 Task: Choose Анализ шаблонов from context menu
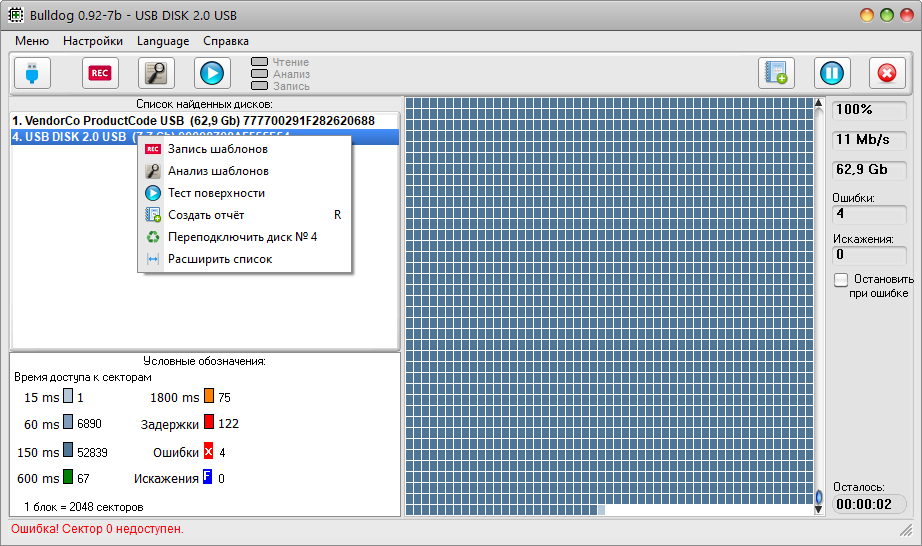pos(245,171)
